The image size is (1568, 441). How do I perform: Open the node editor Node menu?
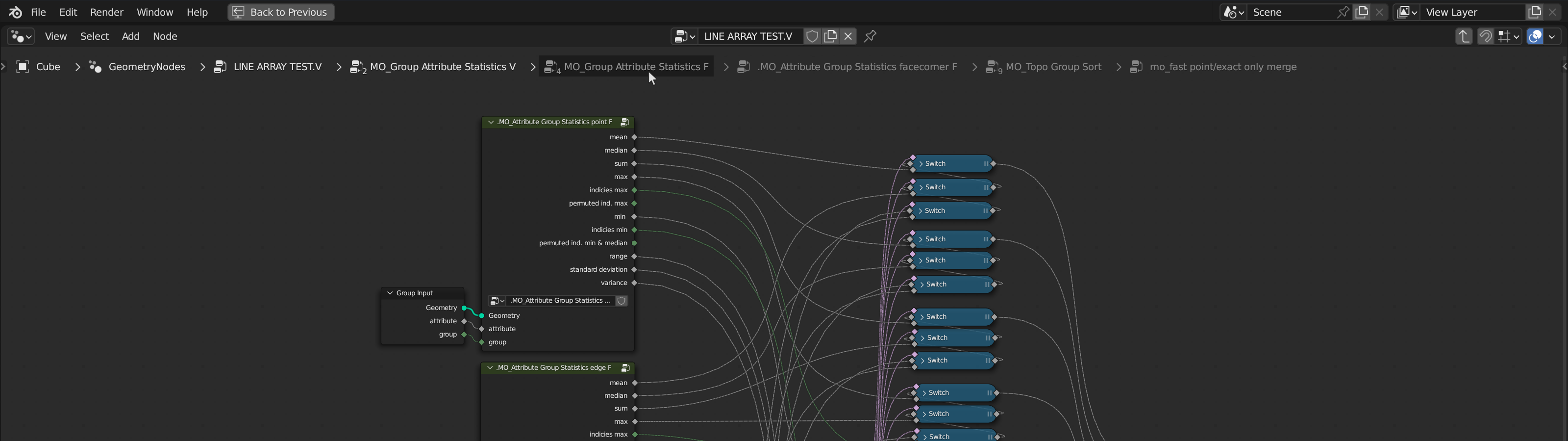[165, 37]
